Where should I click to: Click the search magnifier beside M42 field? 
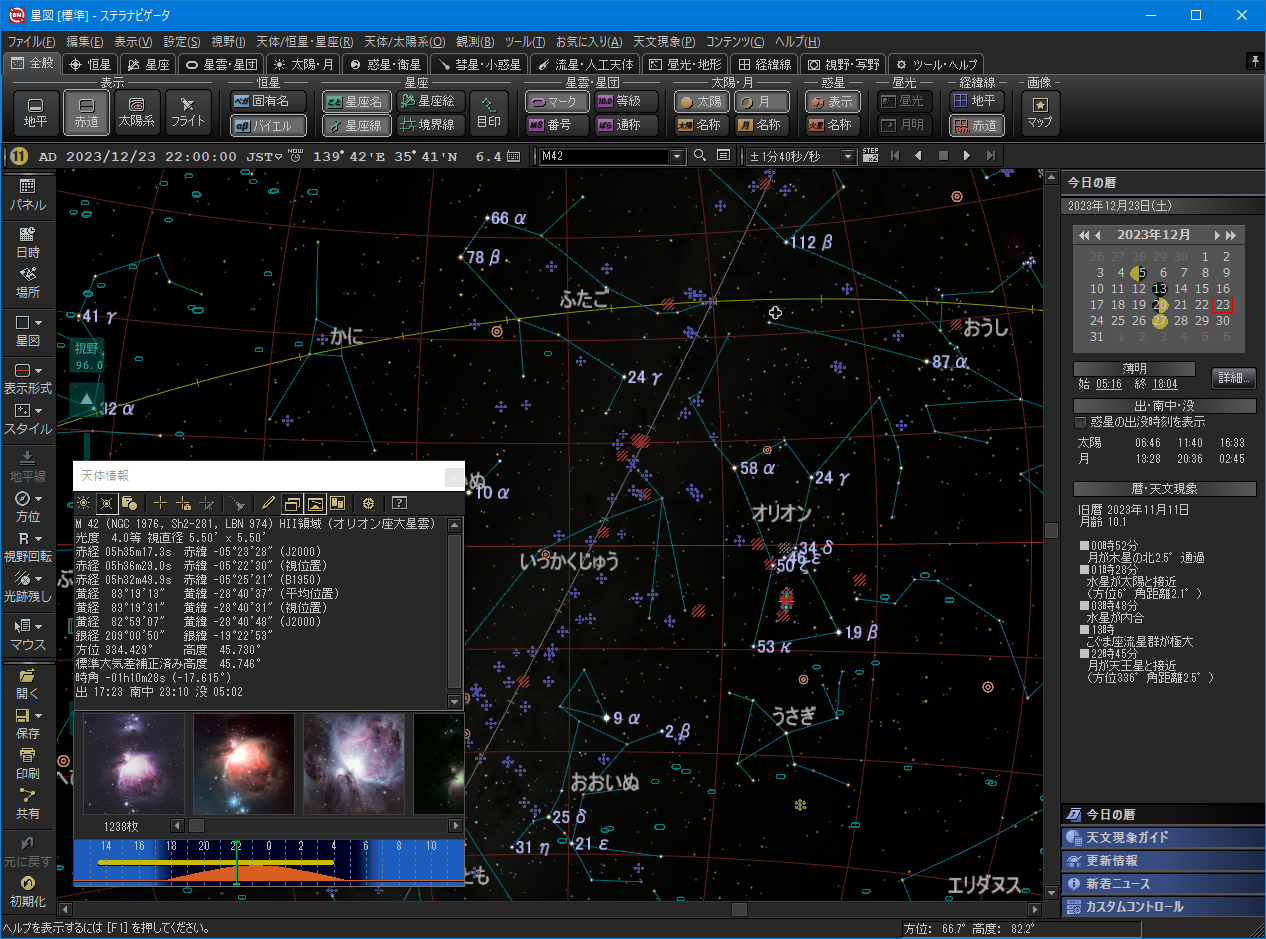click(699, 156)
